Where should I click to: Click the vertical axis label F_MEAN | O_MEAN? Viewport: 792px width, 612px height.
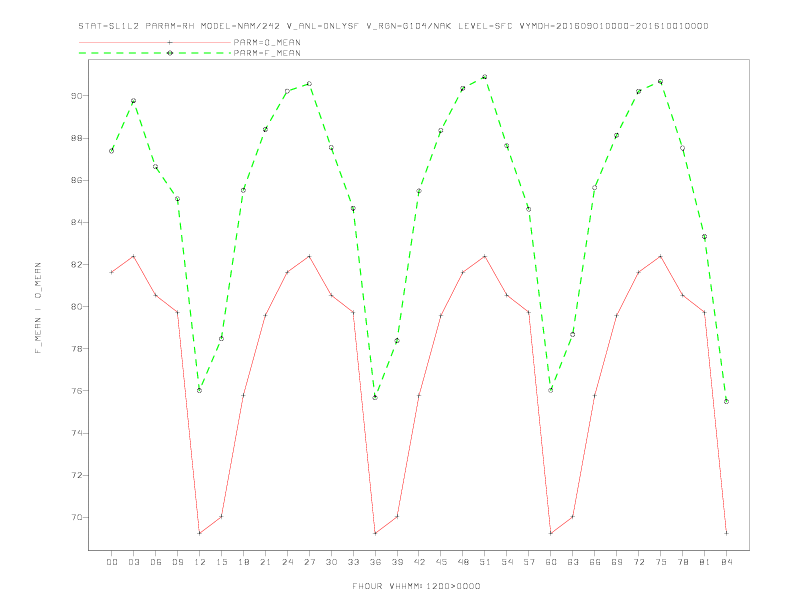38,308
